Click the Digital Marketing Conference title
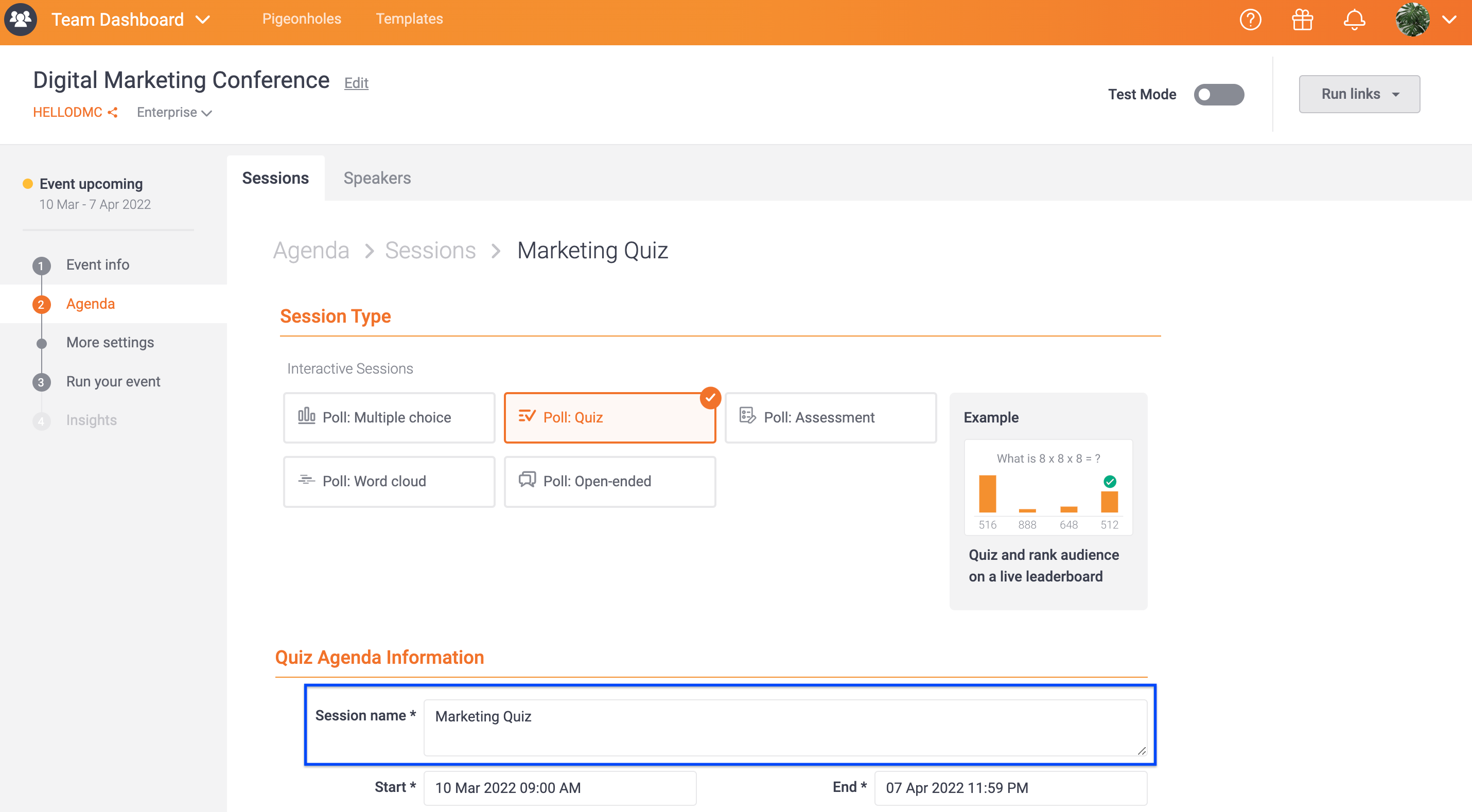 [181, 81]
